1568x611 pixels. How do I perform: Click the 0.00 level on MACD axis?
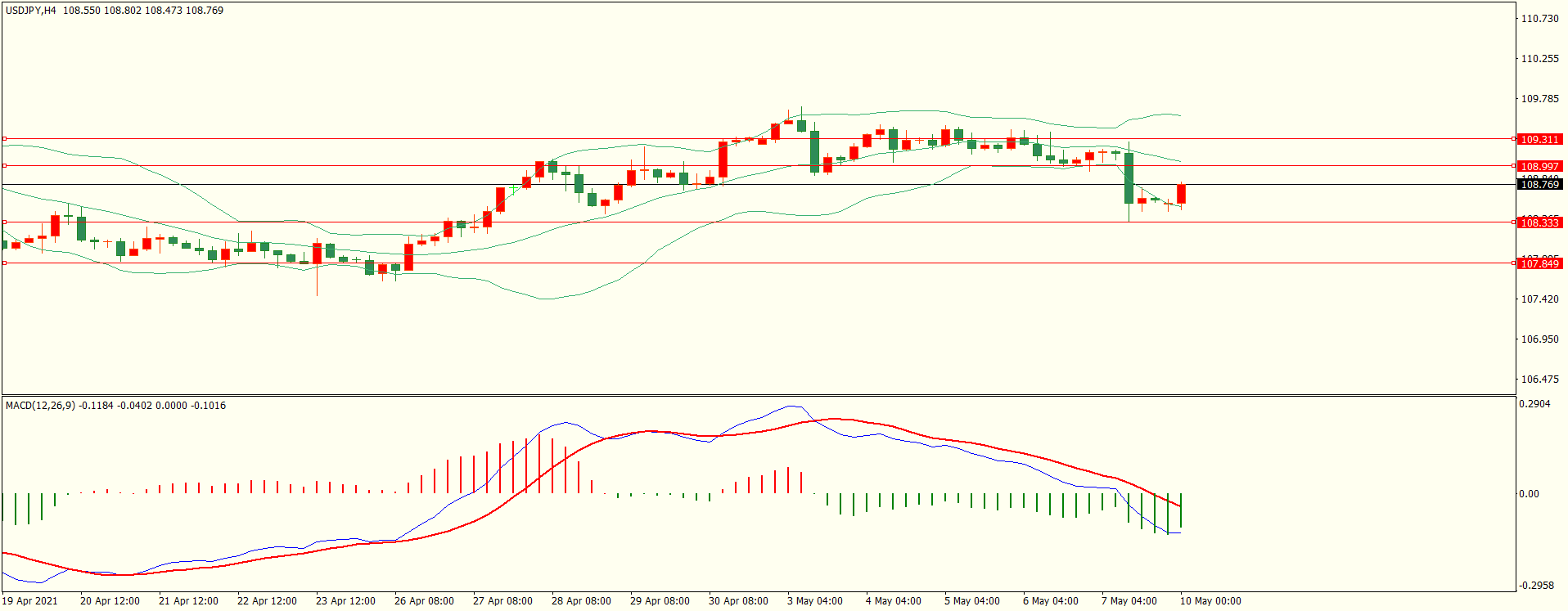(1528, 494)
